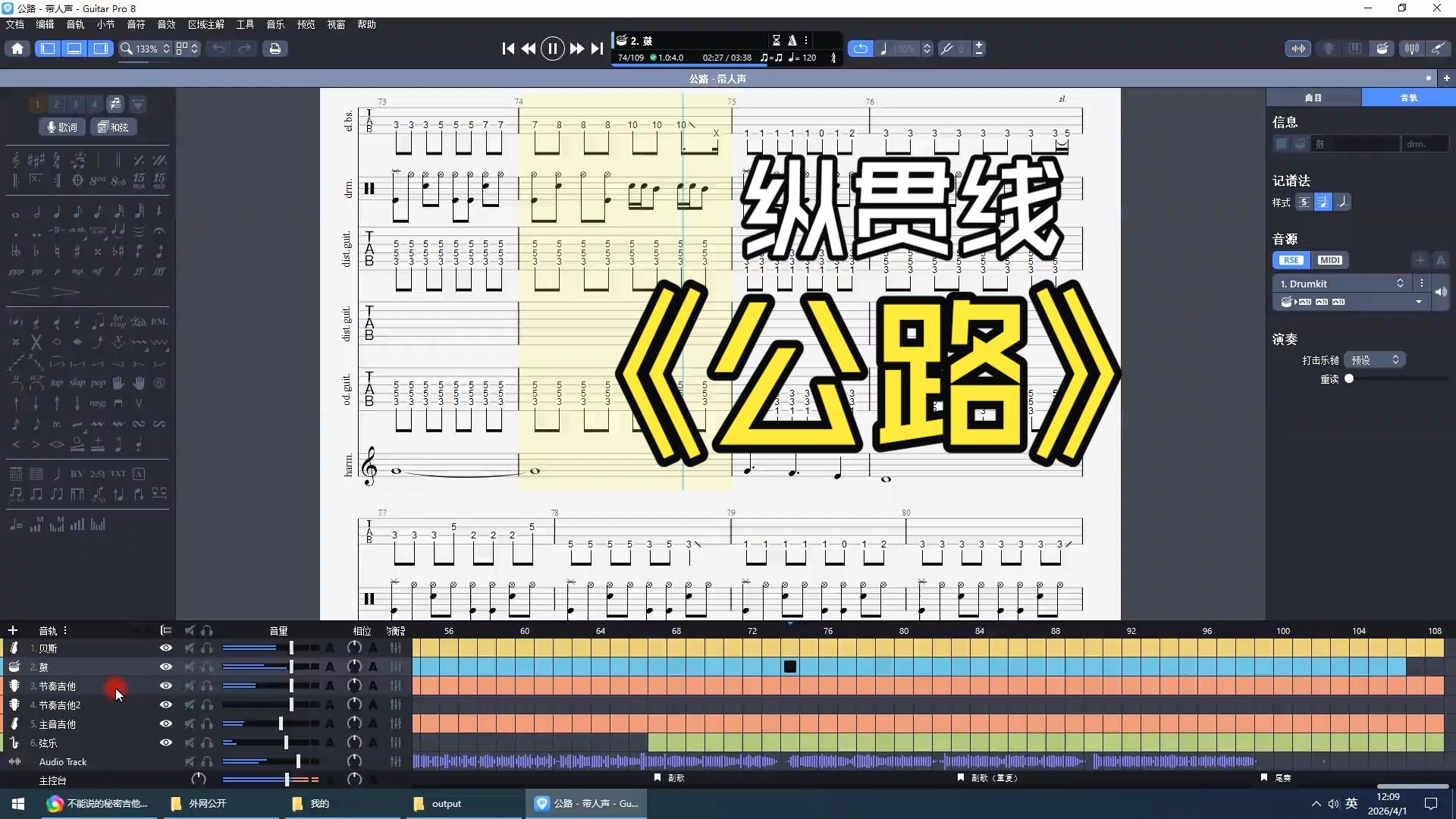Image resolution: width=1456 pixels, height=819 pixels.
Task: Open the line-in guitar cable icon
Action: pos(1438,49)
